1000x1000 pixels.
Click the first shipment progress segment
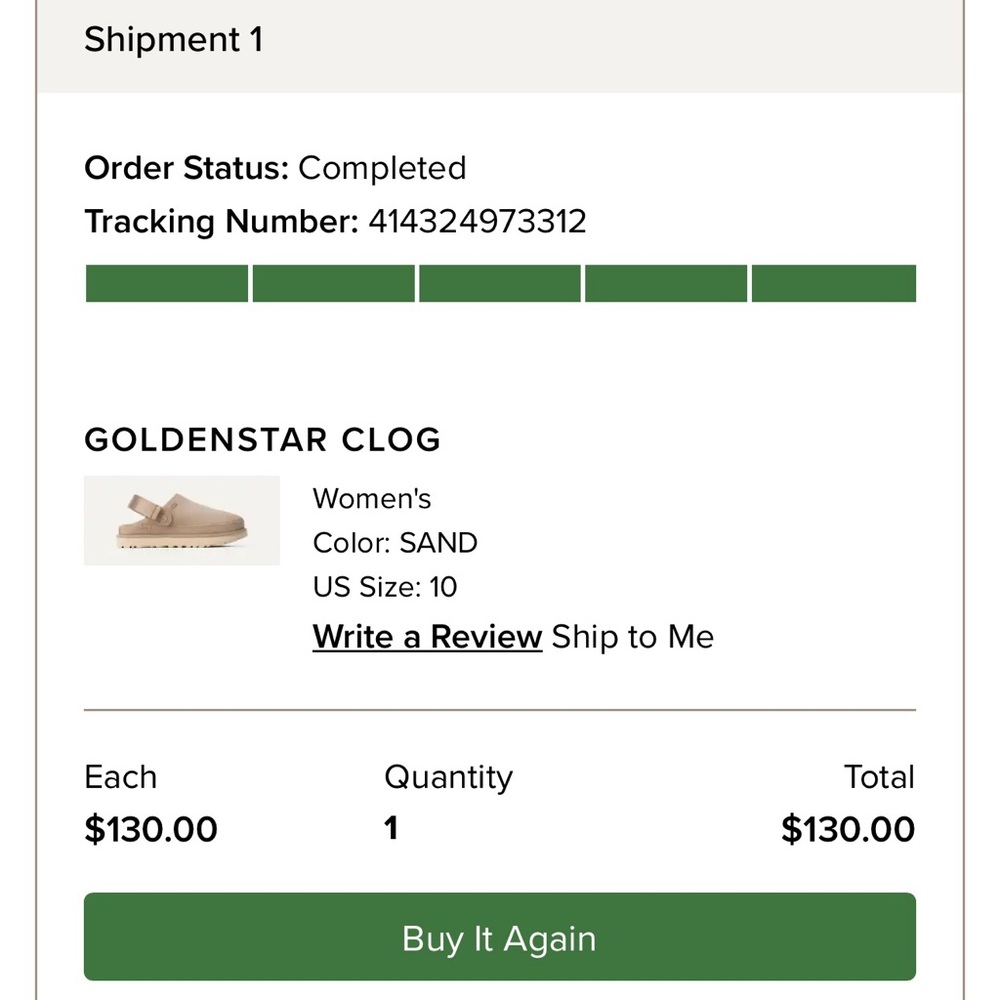166,283
